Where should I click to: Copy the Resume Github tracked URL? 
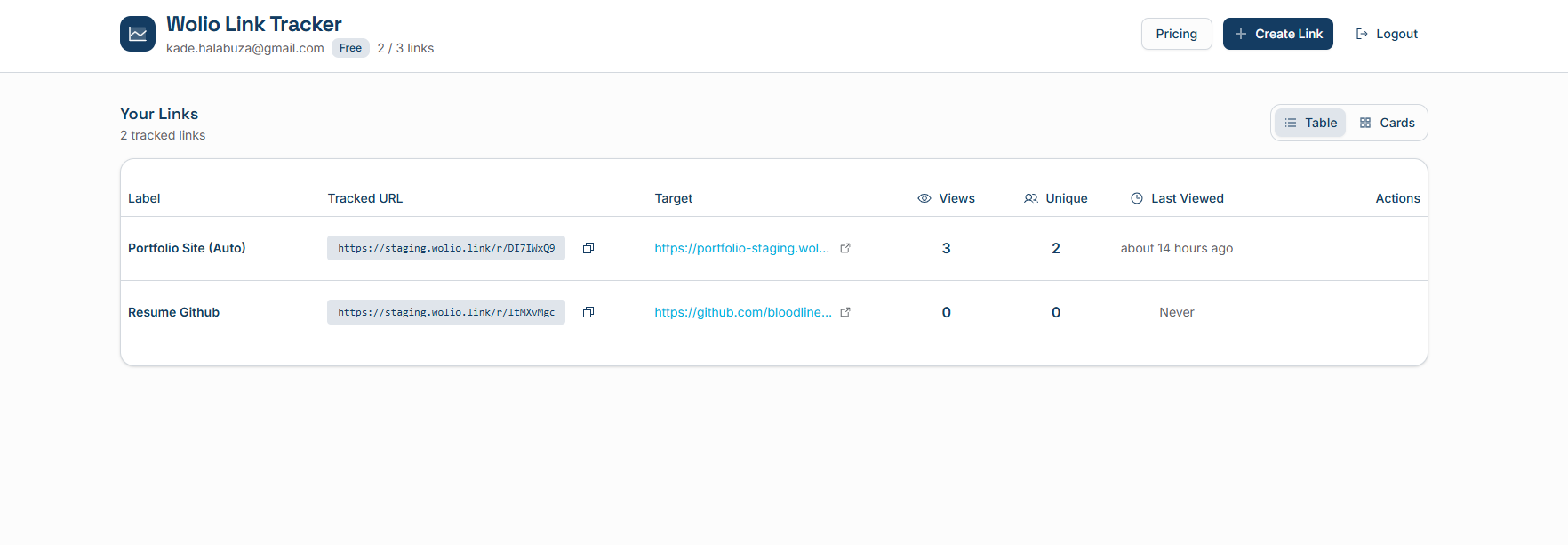click(x=588, y=312)
